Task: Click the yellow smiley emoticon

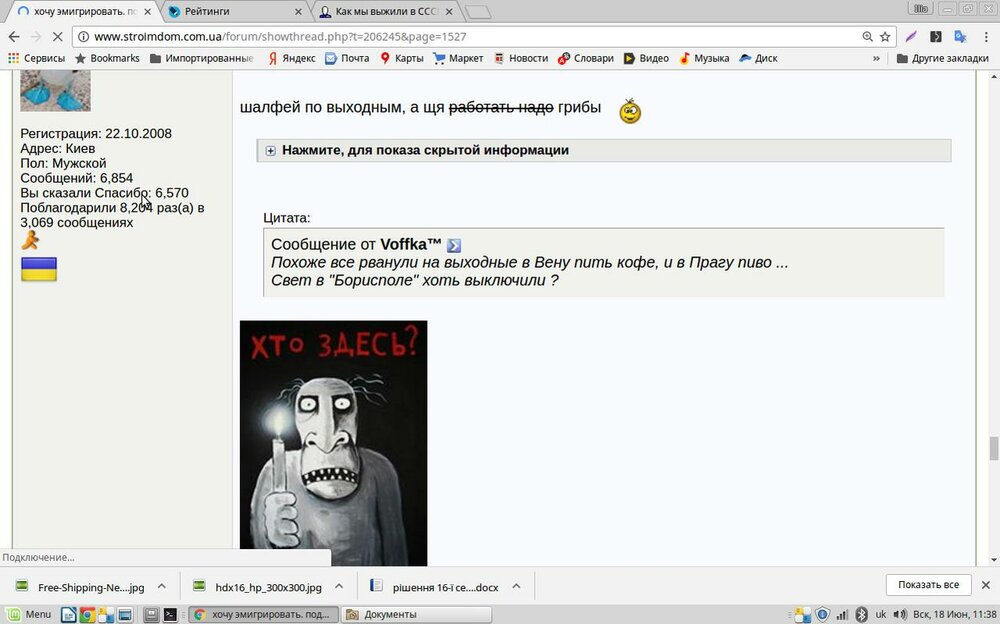Action: 630,111
